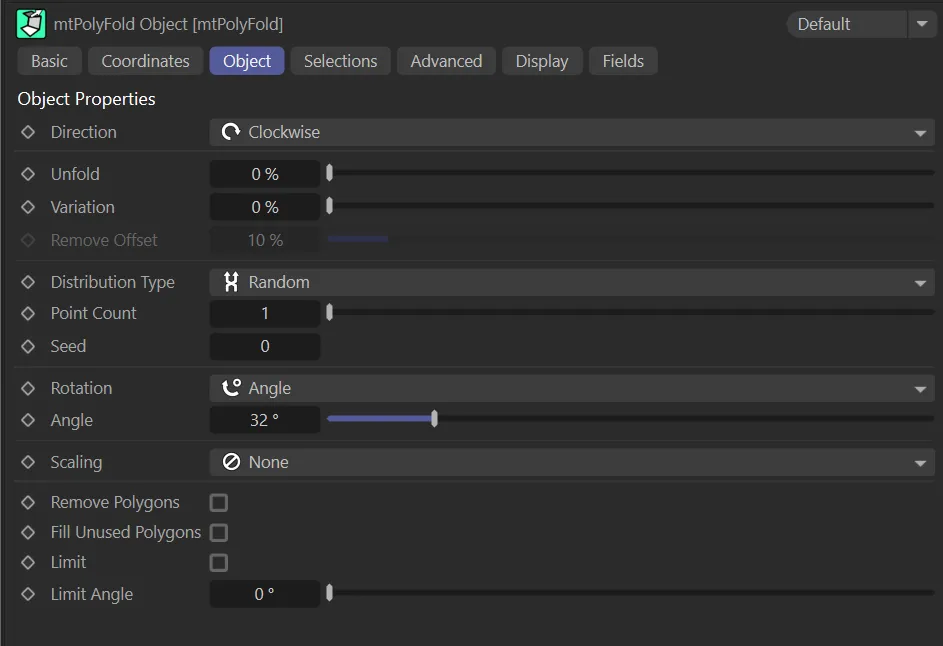The width and height of the screenshot is (943, 646).
Task: Open the Direction dropdown set to Clockwise
Action: coord(571,132)
